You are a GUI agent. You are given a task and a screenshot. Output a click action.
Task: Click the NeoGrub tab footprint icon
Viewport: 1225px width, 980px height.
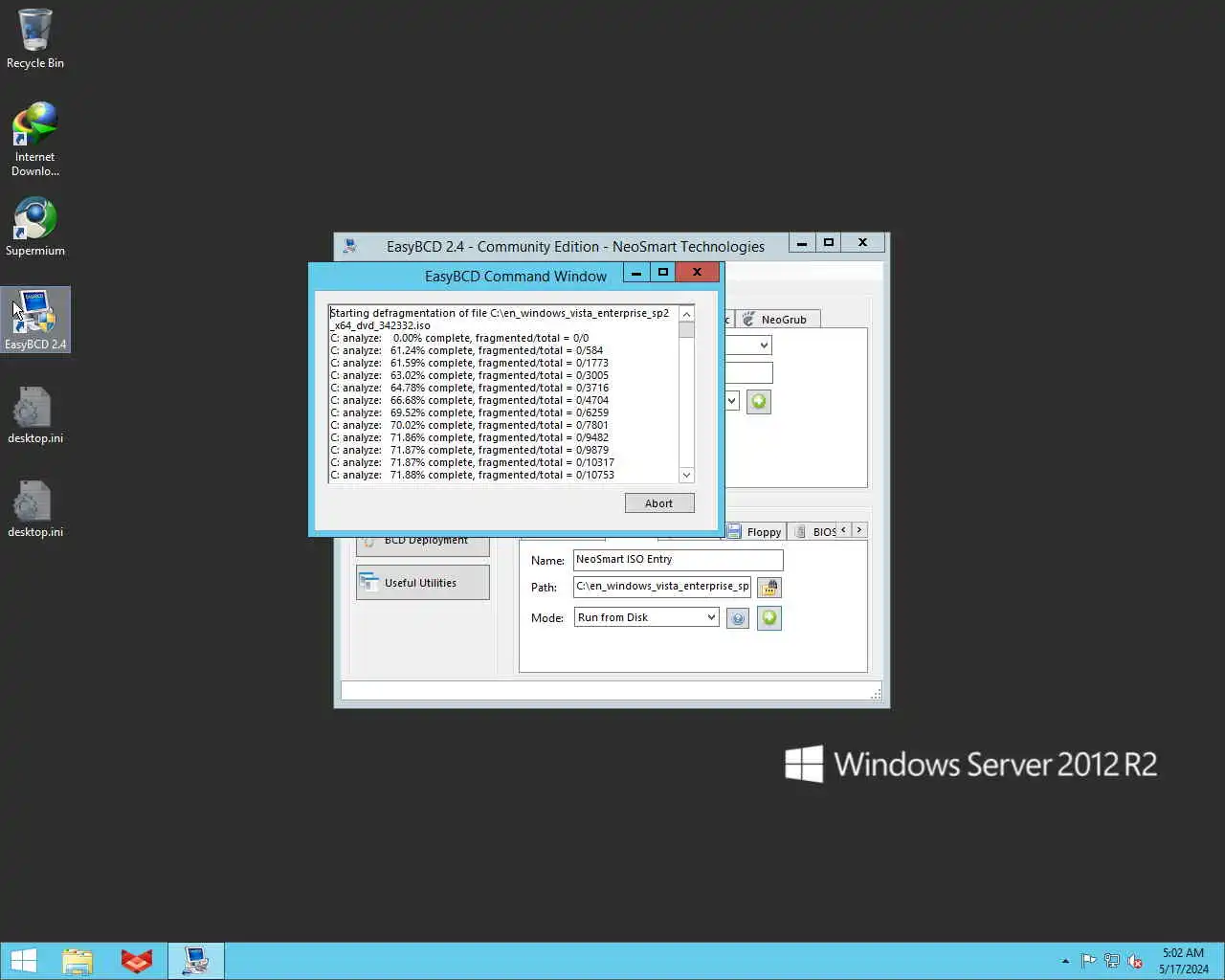point(748,320)
